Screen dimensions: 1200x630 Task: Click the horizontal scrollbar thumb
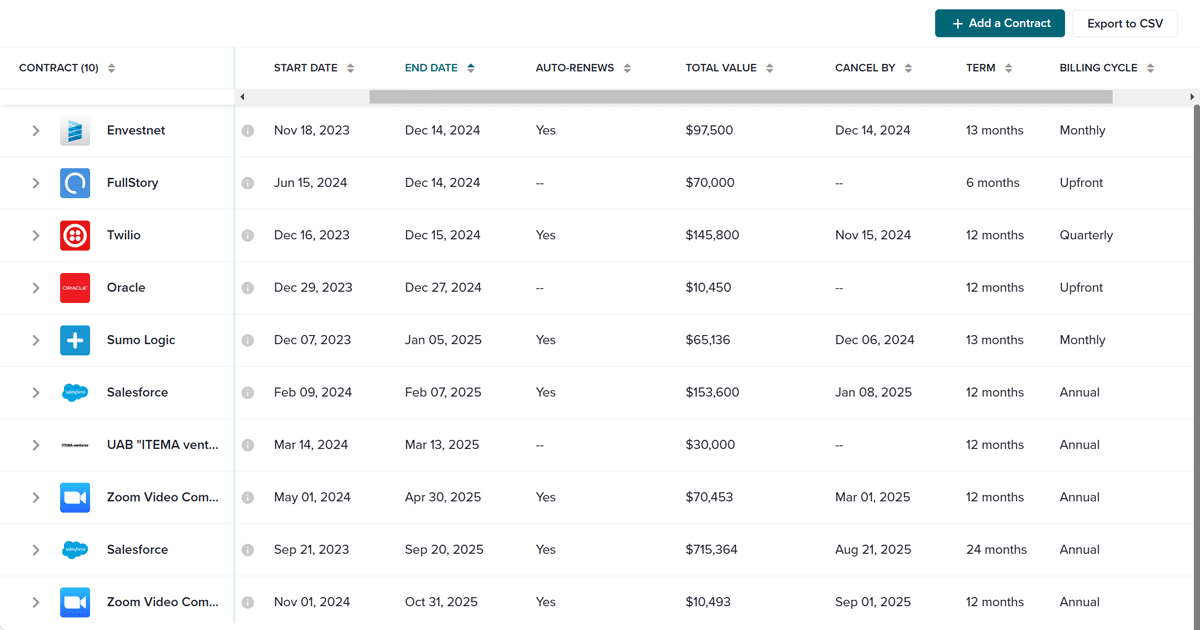[740, 97]
